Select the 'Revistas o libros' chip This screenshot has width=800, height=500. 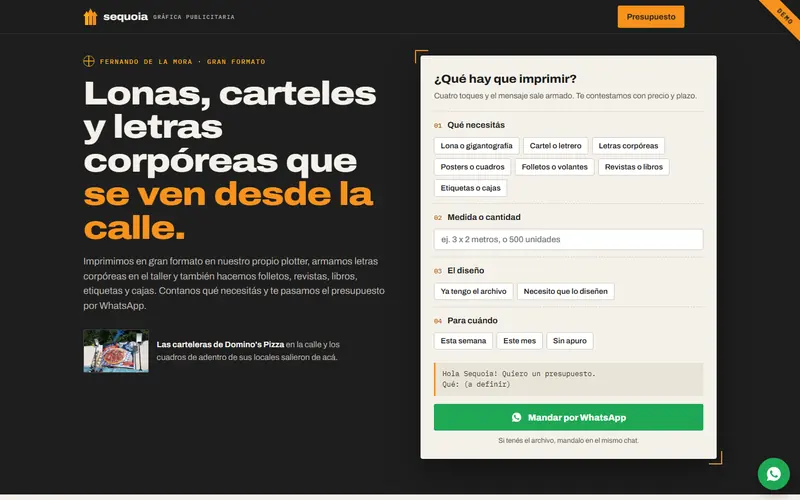tap(633, 167)
